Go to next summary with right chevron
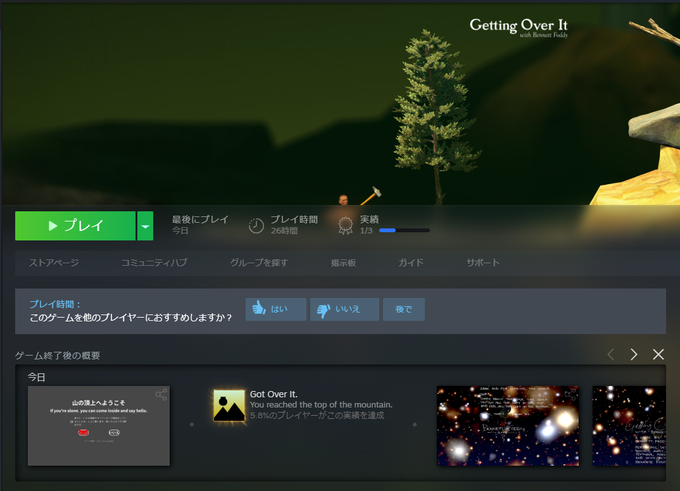The image size is (680, 491). [x=634, y=354]
